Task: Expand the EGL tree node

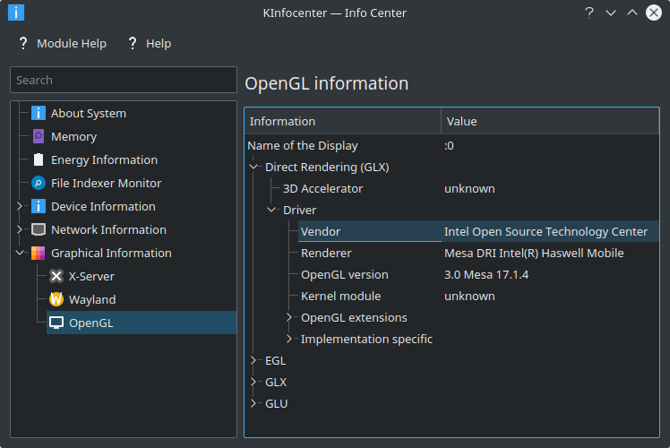Action: pyautogui.click(x=254, y=360)
